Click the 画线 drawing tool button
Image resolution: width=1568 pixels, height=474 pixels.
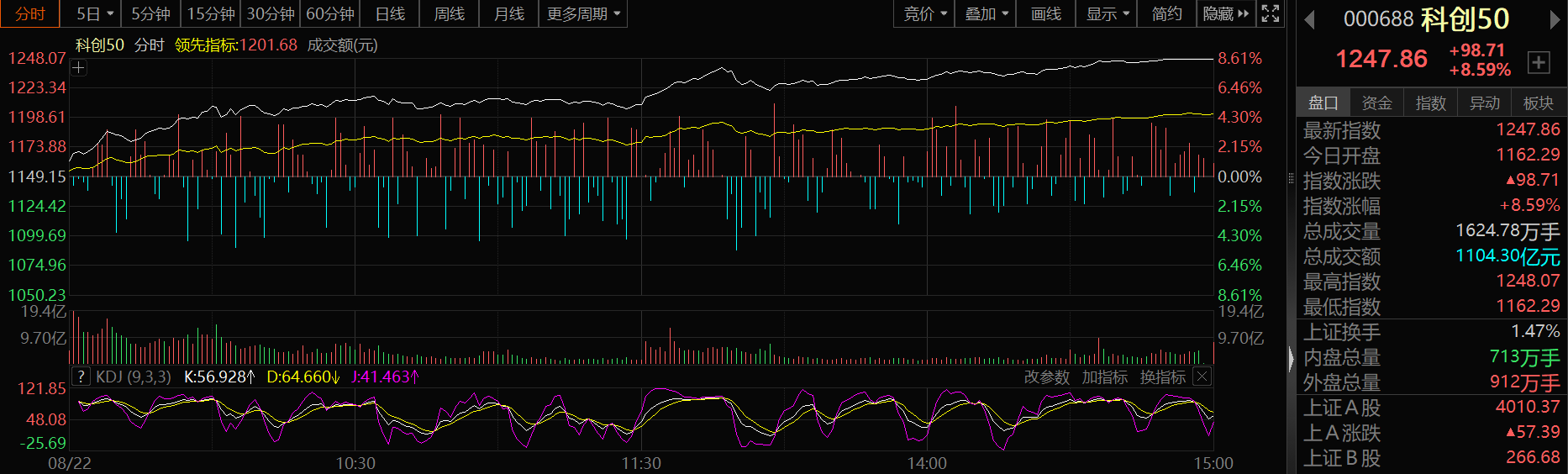coord(1046,13)
